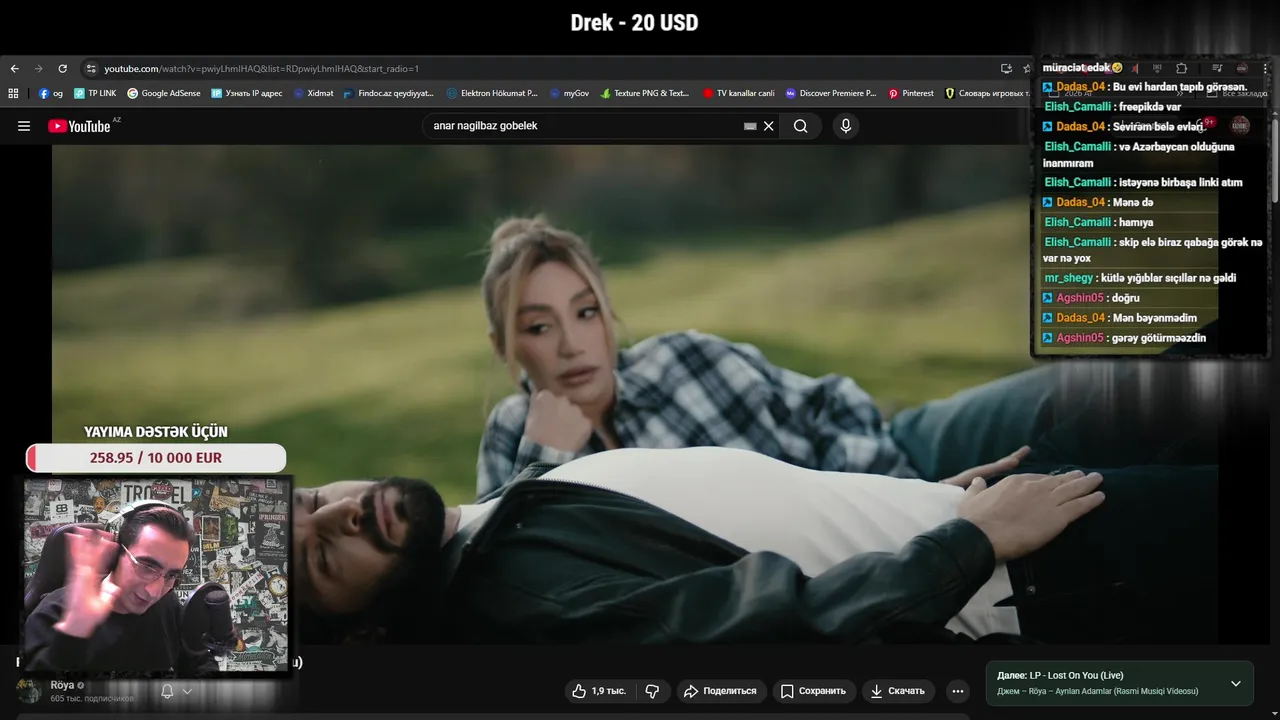Image resolution: width=1280 pixels, height=720 pixels.
Task: Install app icon in address bar
Action: click(x=1006, y=69)
